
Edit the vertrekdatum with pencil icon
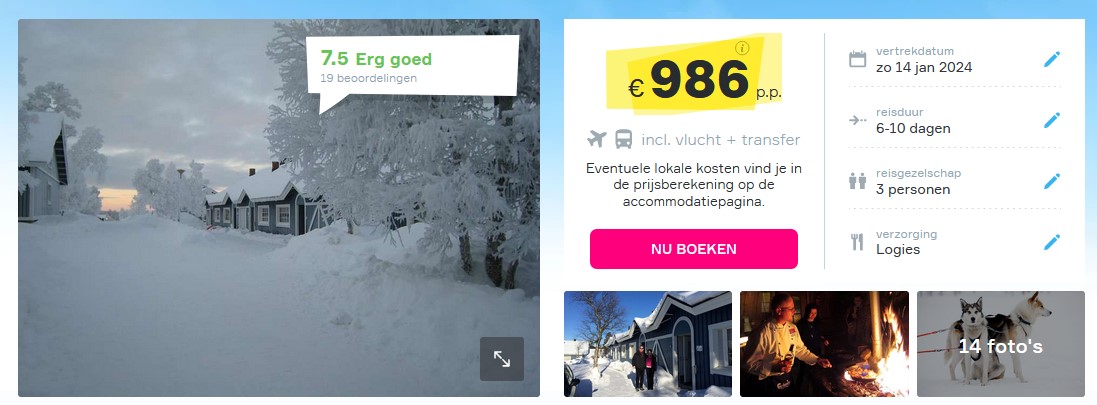[x=1052, y=59]
